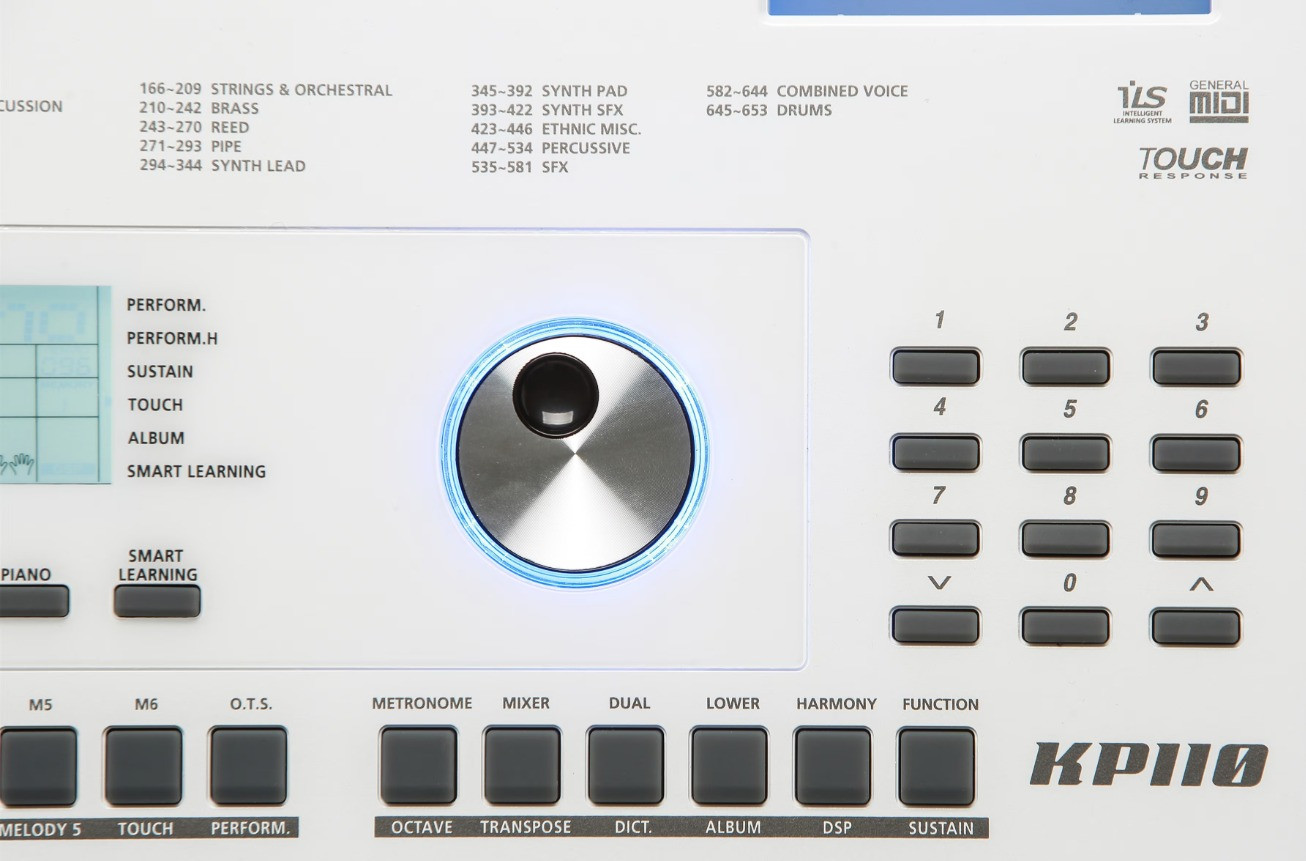The width and height of the screenshot is (1306, 861).
Task: Click the '345~392 SYNTH PAD' voice entry
Action: tap(549, 91)
